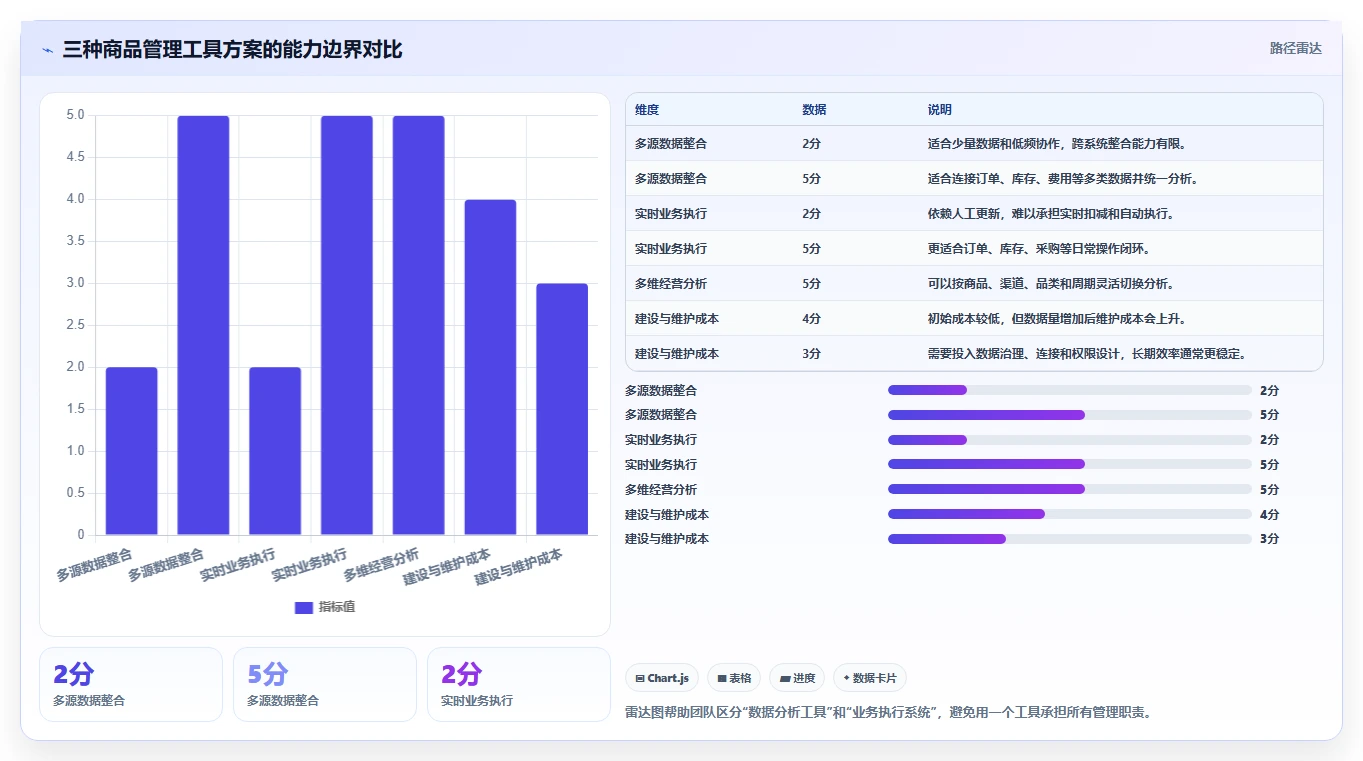Open the 5分 多源数据整合 data card
Viewport: 1363px width, 761px height.
pyautogui.click(x=325, y=684)
